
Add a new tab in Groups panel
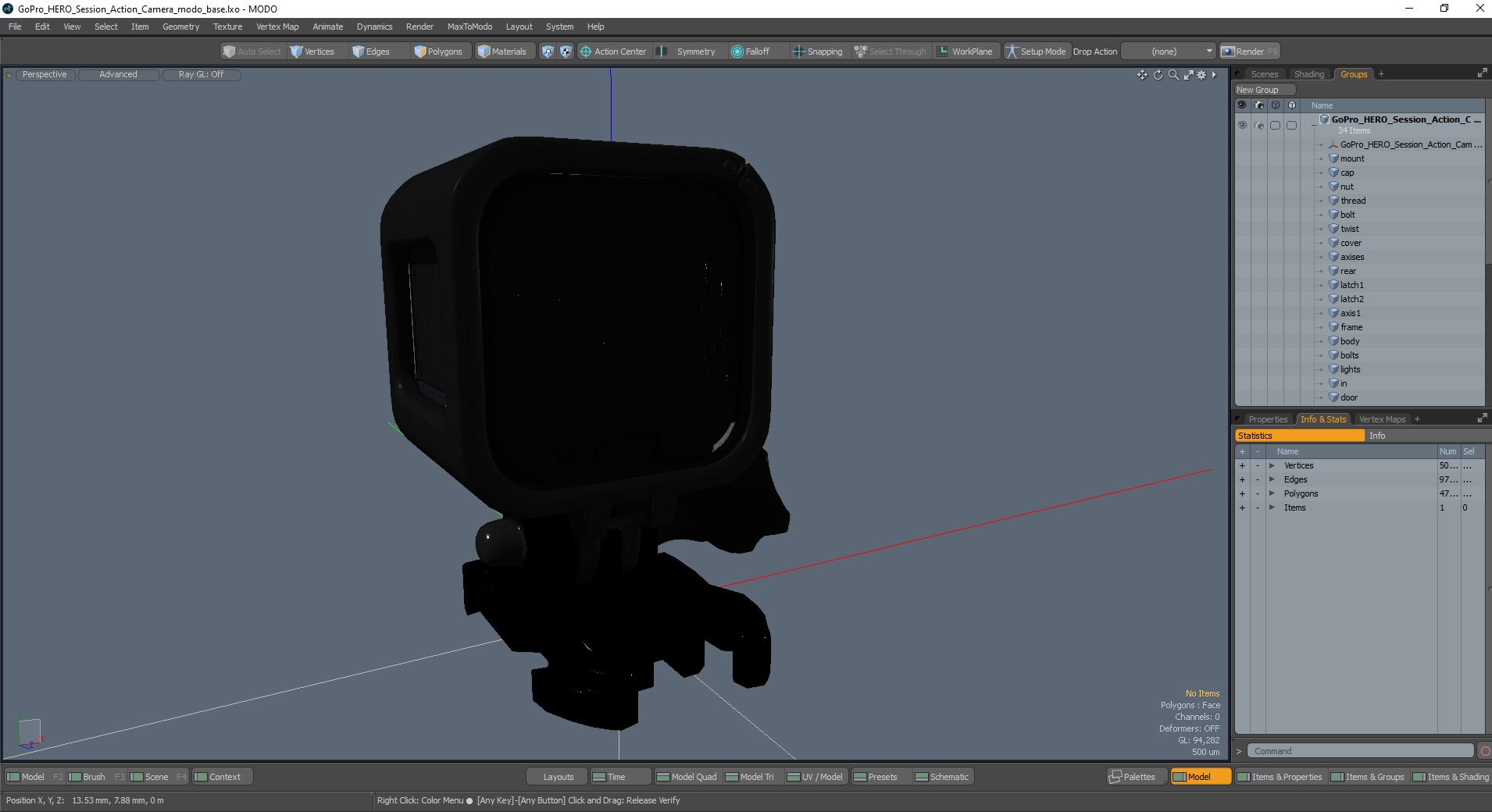(1381, 74)
